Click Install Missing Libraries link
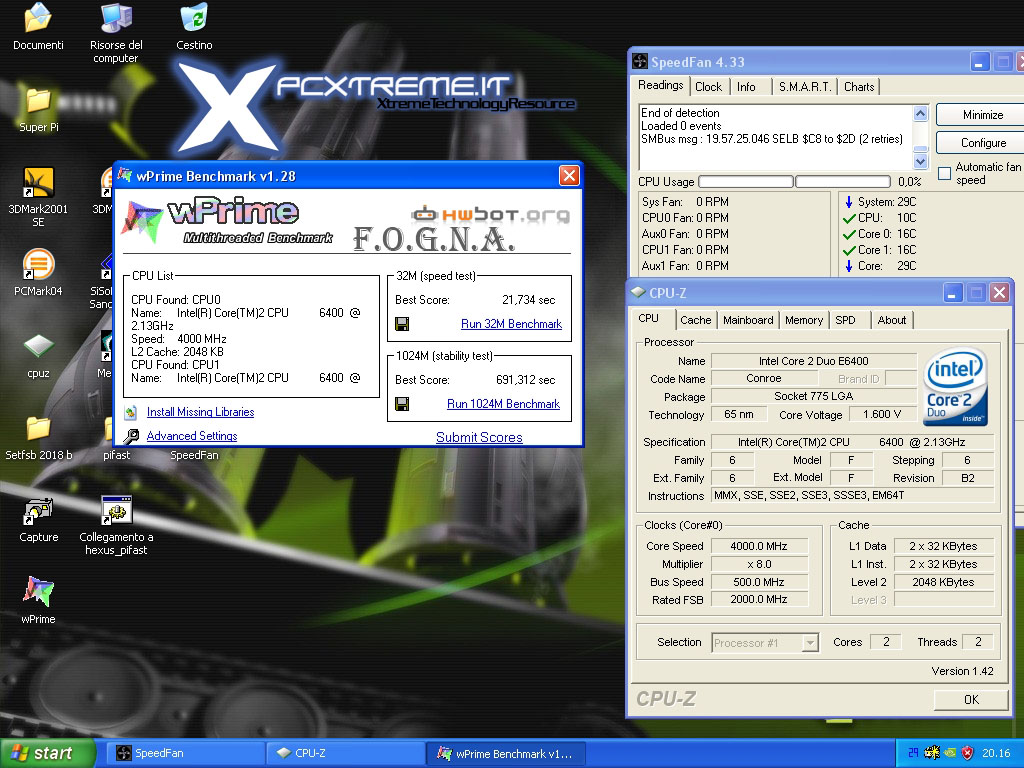Image resolution: width=1024 pixels, height=768 pixels. (200, 412)
